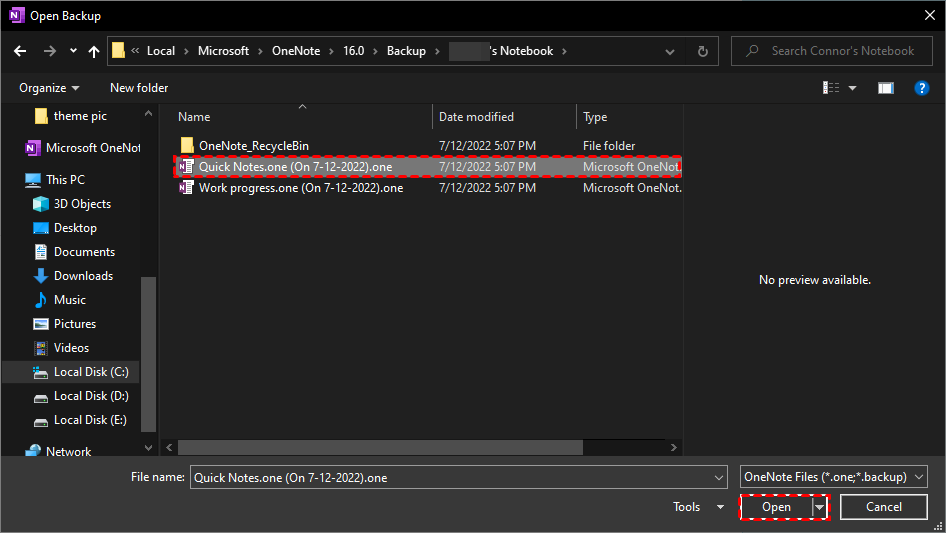Screen dimensions: 946x533
Task: Open the OneNote_RecycleBin folder
Action: (x=253, y=146)
